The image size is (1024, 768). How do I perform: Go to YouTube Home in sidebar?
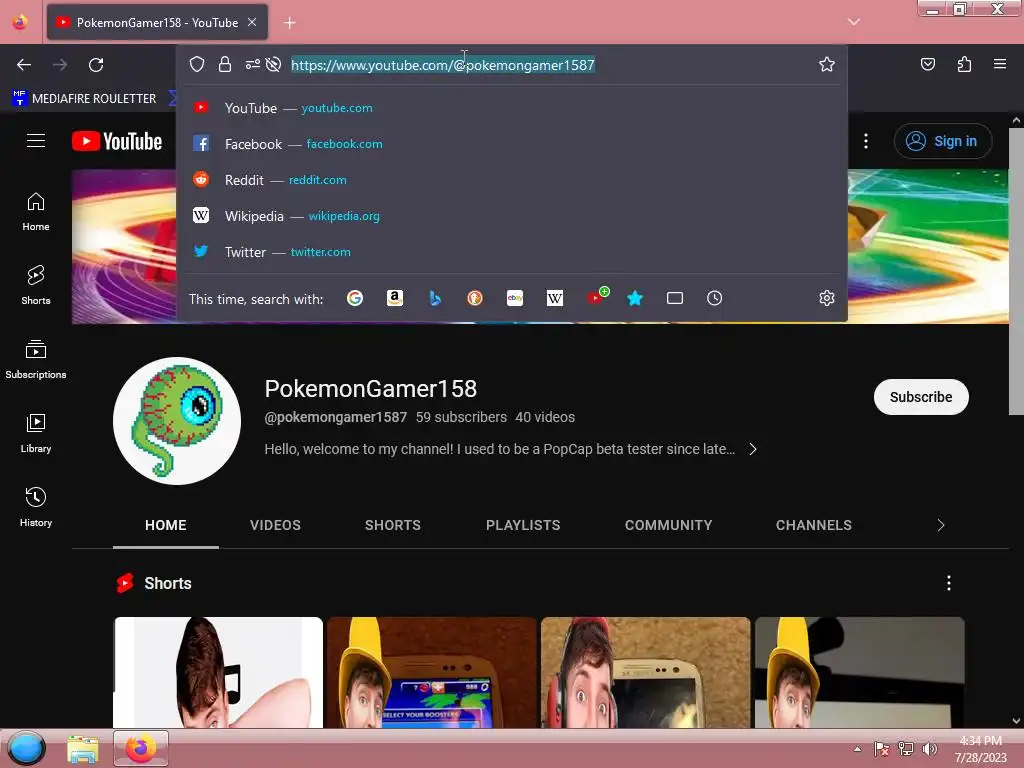36,212
